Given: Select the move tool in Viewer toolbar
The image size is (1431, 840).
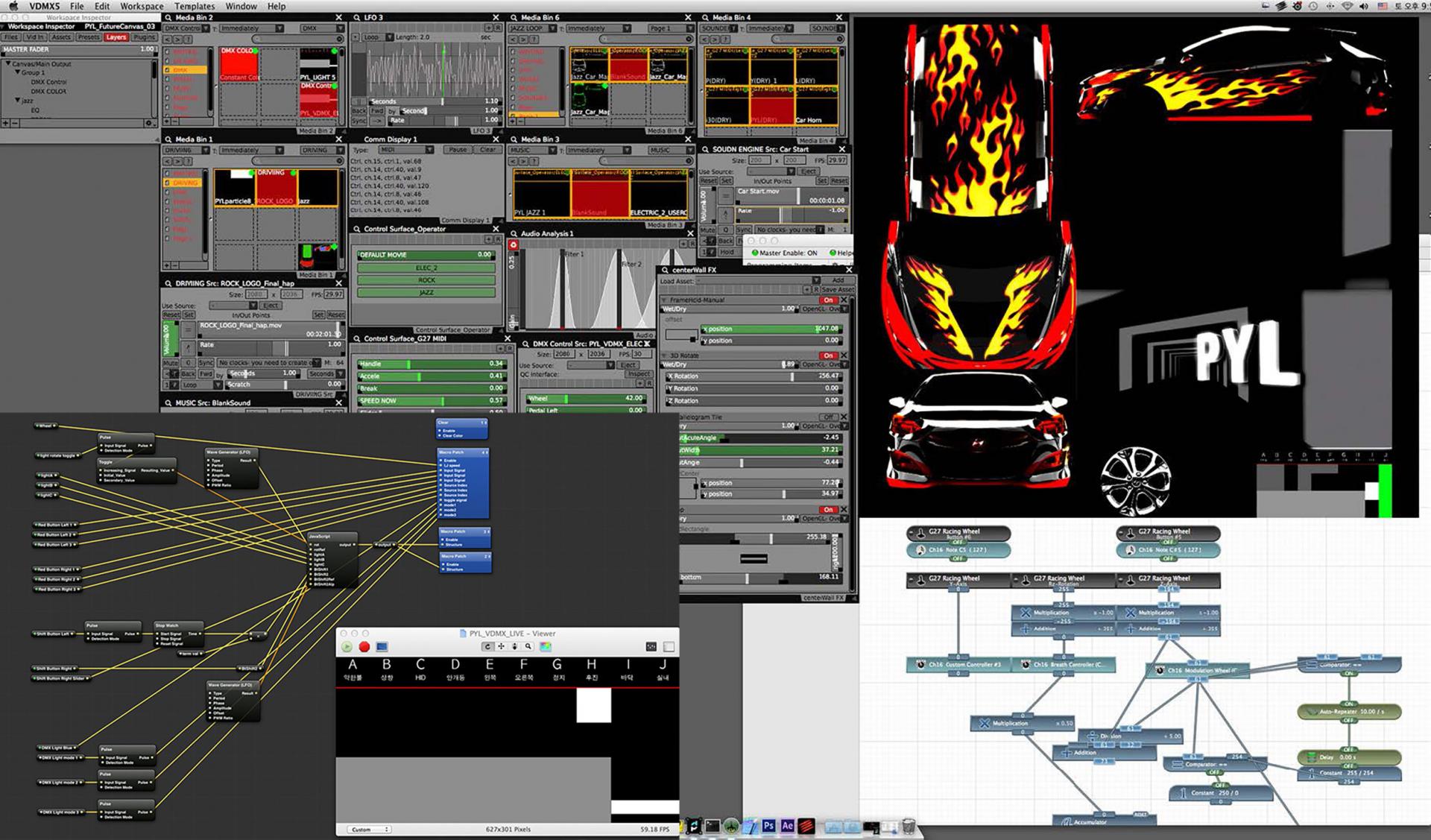Looking at the screenshot, I should (501, 647).
